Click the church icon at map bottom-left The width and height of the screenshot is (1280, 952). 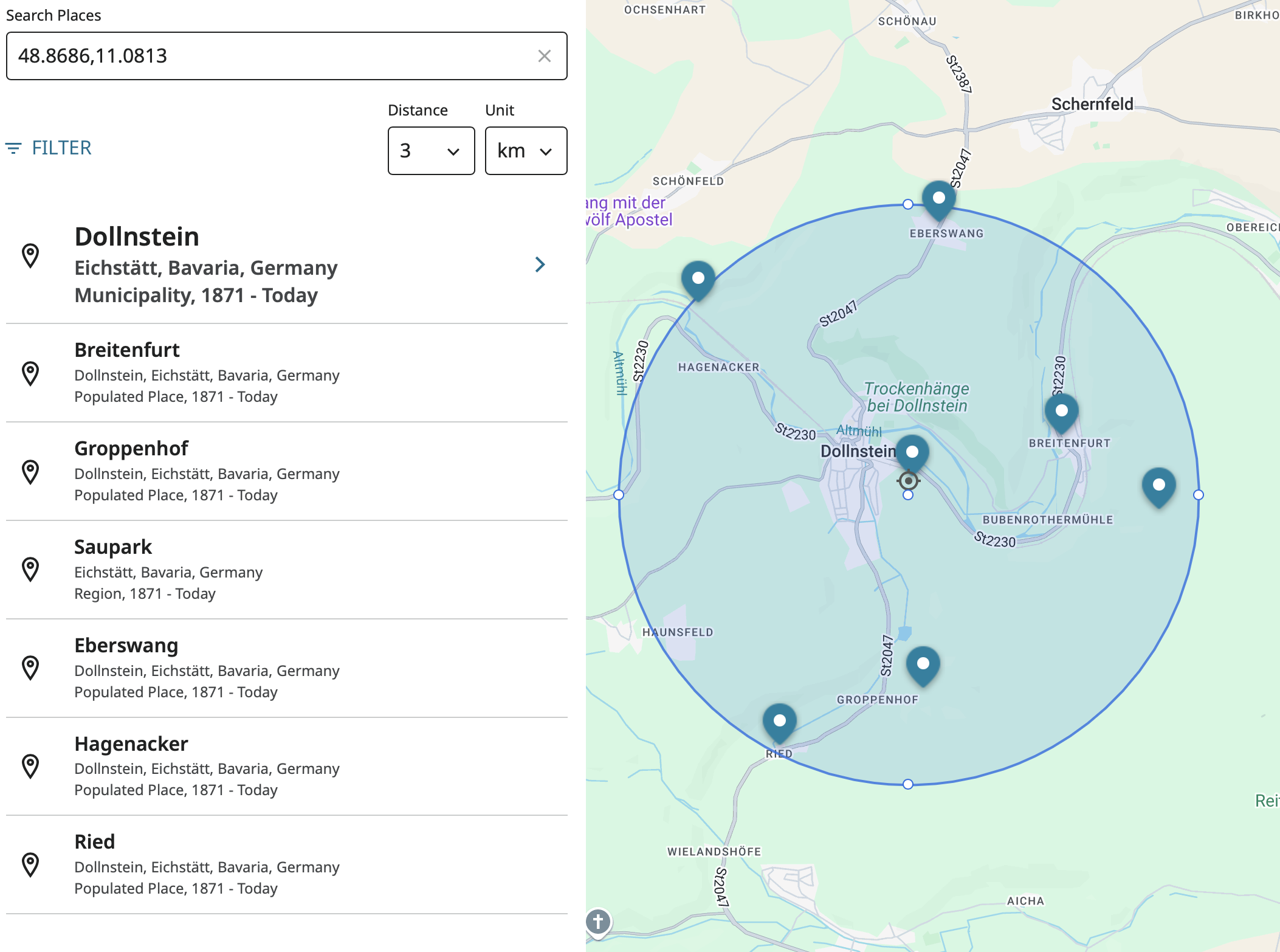click(x=598, y=922)
